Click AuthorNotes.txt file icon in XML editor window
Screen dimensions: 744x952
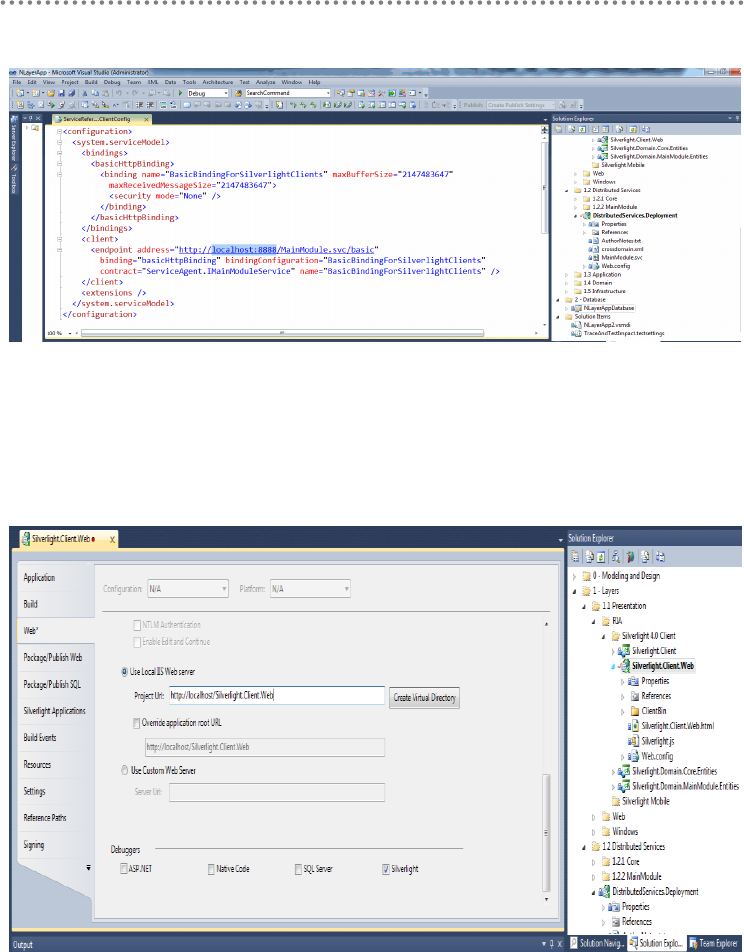(x=596, y=241)
